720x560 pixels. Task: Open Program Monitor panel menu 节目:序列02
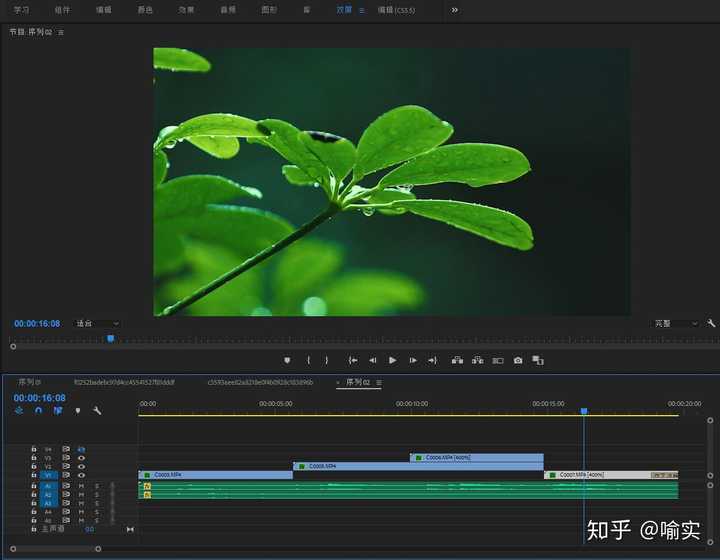tap(61, 32)
